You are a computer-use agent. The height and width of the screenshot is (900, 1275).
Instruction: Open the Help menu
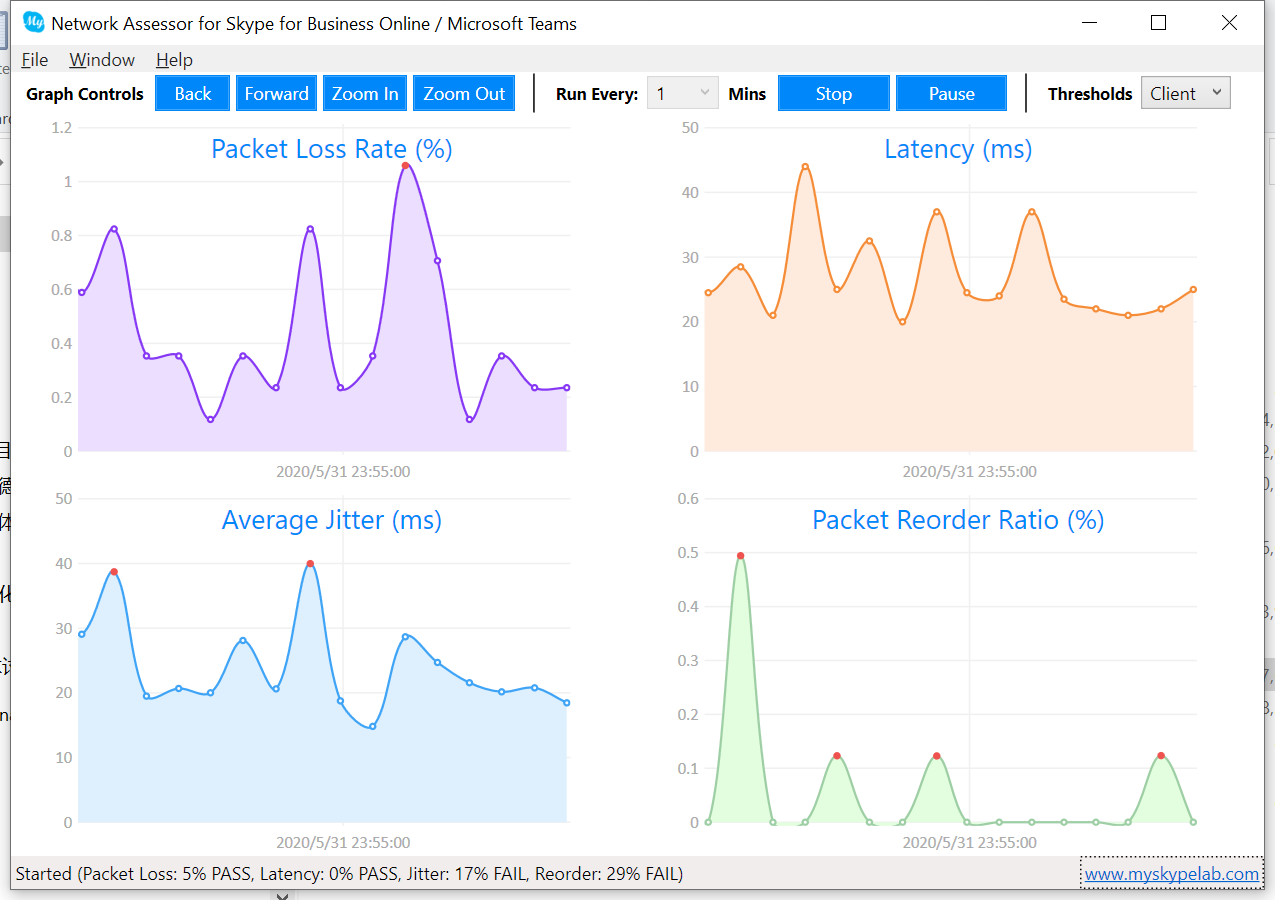coord(174,60)
